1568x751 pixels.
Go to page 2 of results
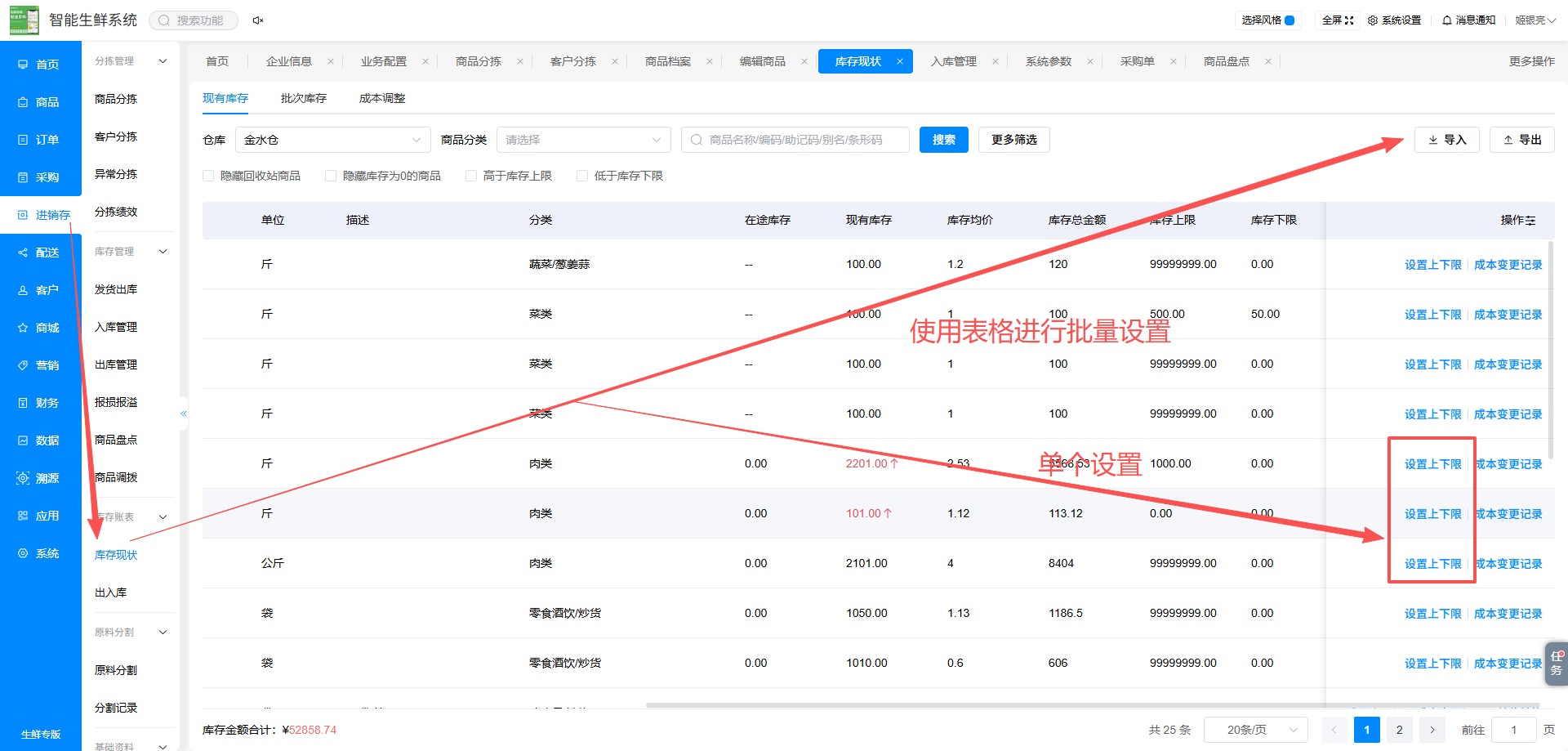coord(1400,730)
